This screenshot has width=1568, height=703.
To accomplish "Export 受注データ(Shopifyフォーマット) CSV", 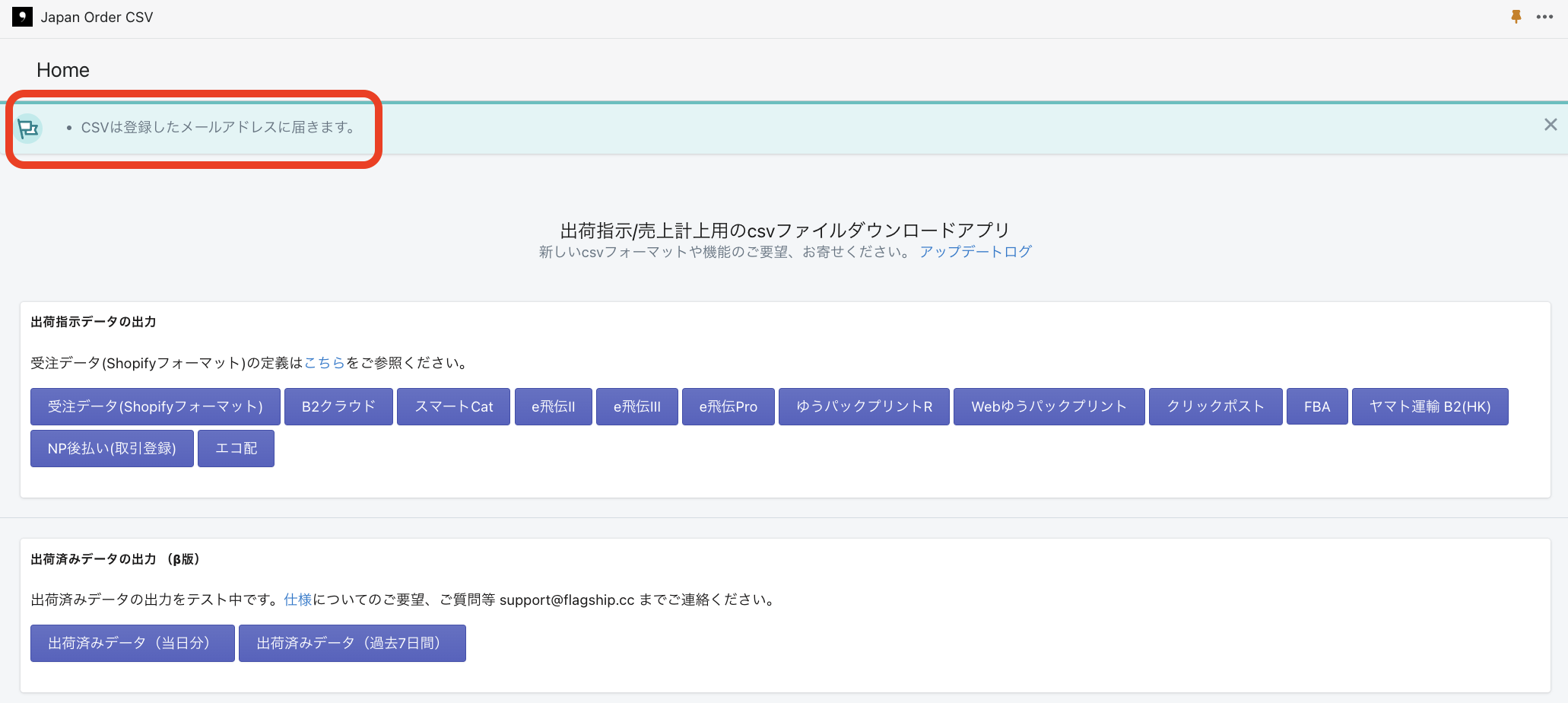I will (155, 406).
